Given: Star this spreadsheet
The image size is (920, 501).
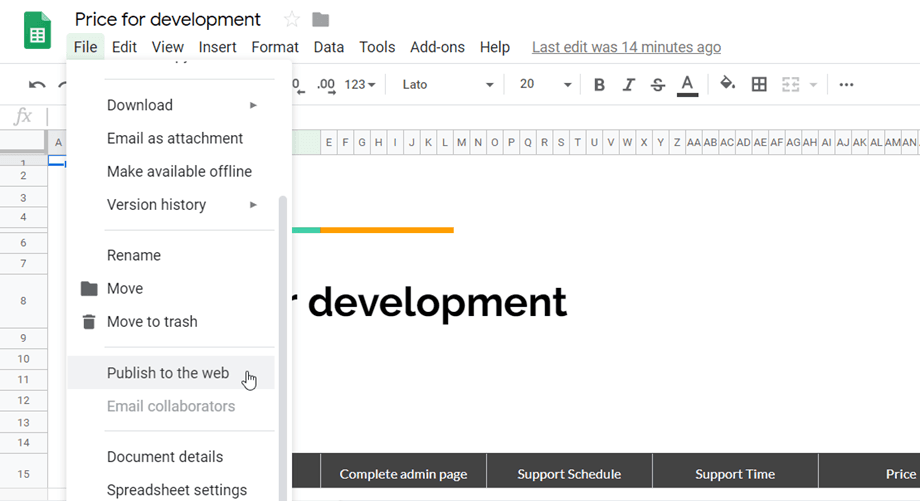Looking at the screenshot, I should [x=292, y=20].
